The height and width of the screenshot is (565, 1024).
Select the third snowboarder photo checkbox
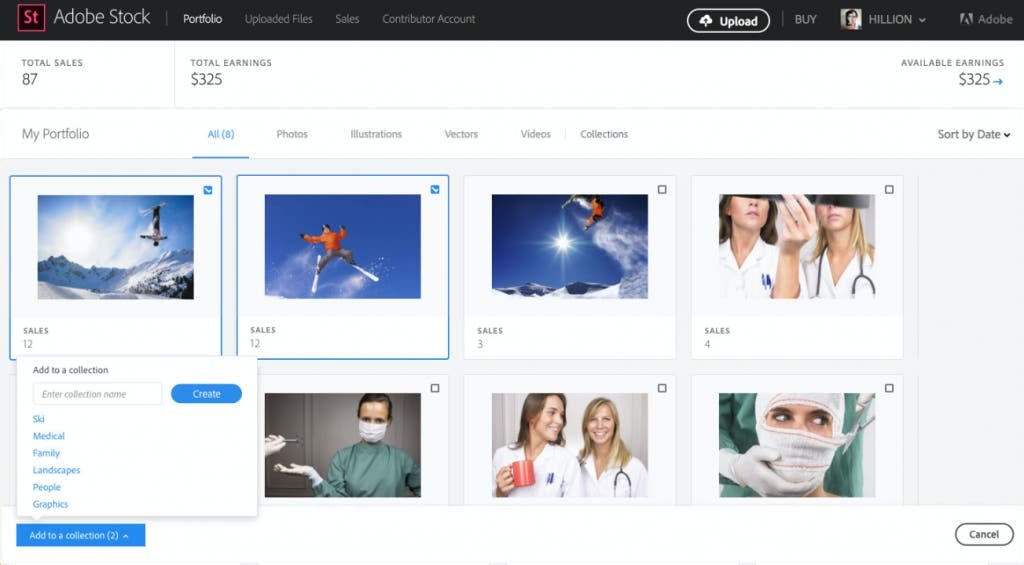[662, 190]
